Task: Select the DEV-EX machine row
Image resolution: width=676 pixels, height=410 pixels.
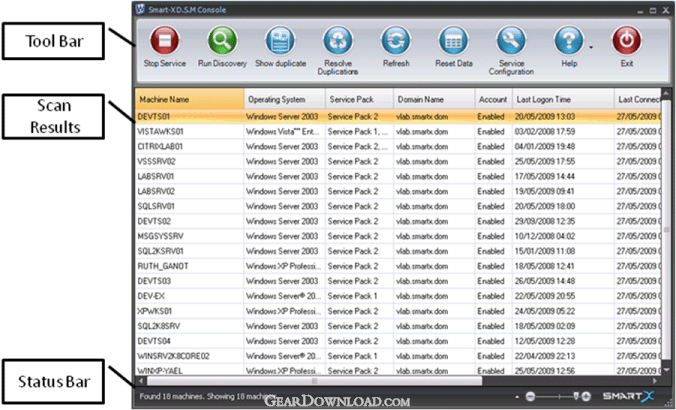Action: (x=398, y=296)
